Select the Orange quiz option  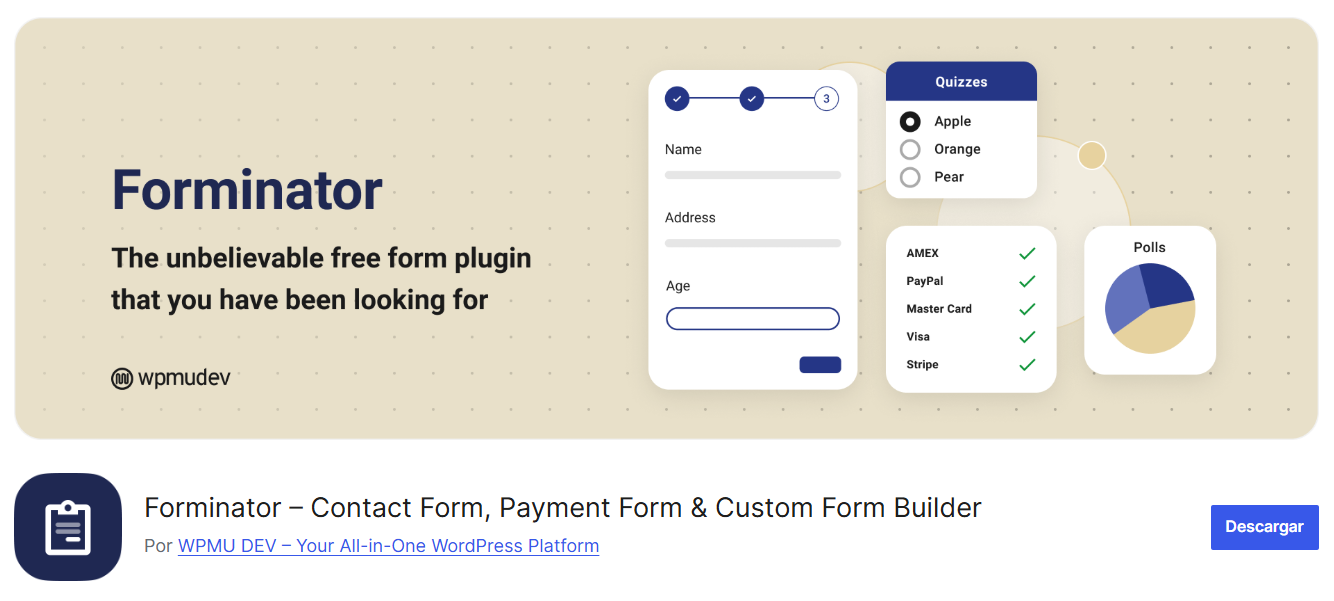[910, 148]
